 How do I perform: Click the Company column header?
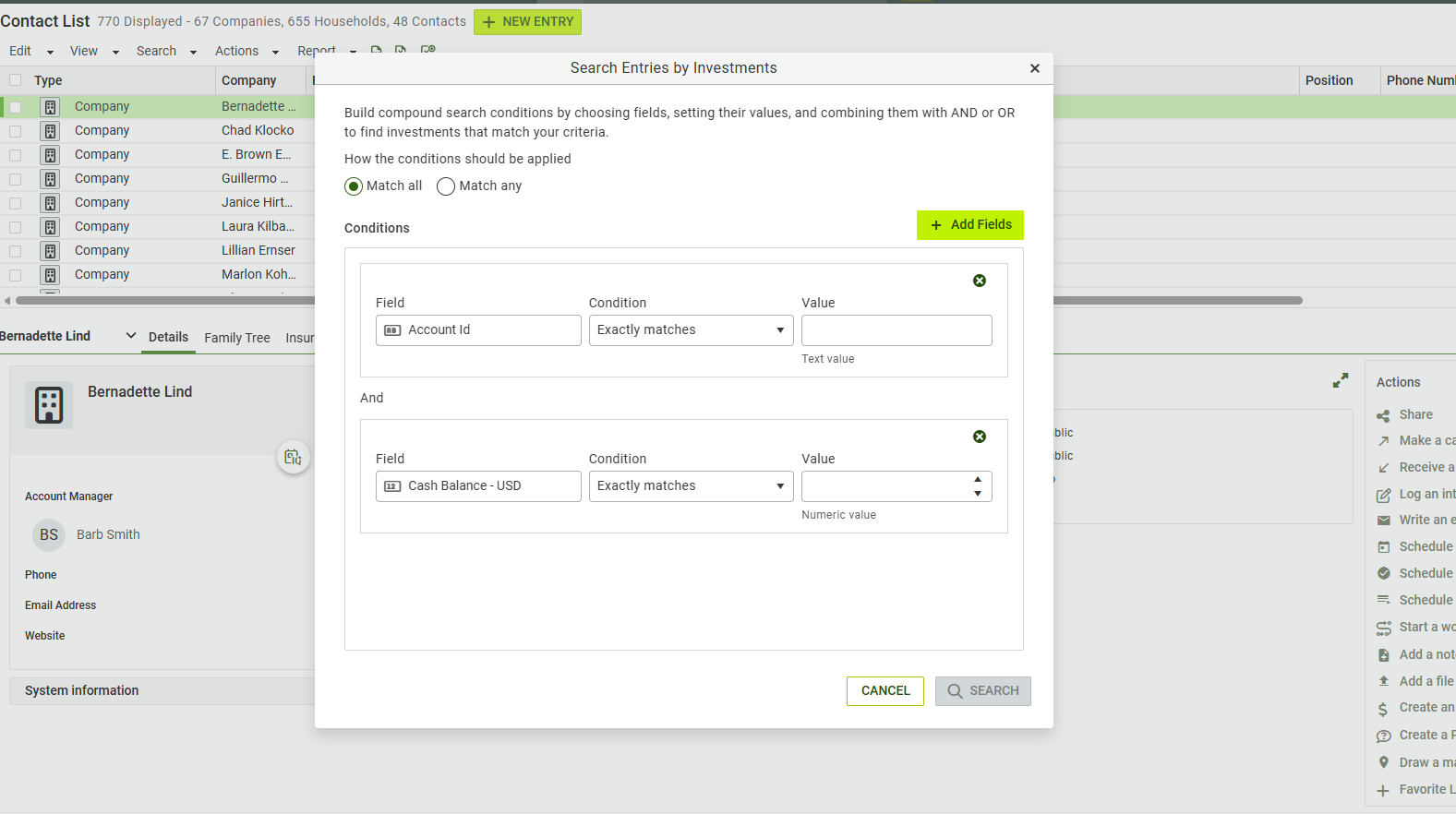pyautogui.click(x=249, y=80)
